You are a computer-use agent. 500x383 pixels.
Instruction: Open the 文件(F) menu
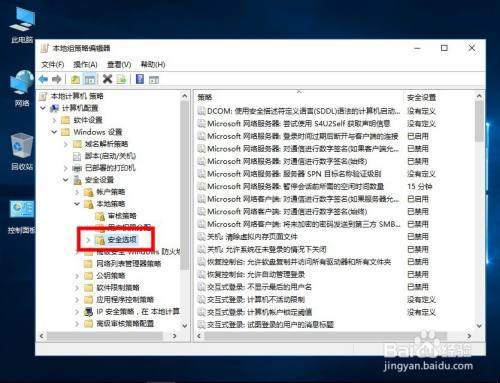click(x=52, y=64)
